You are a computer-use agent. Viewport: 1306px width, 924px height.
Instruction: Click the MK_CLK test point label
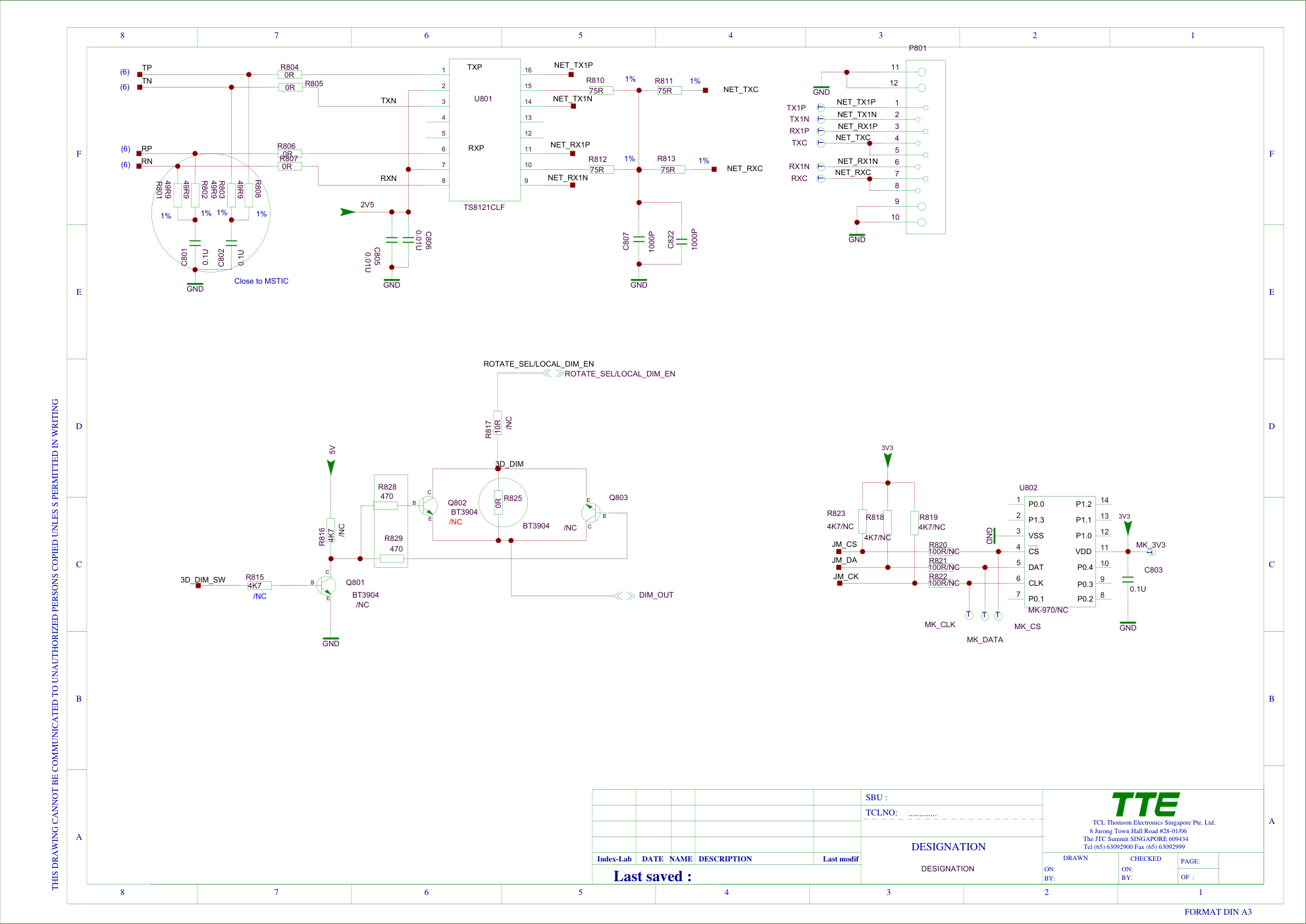tap(939, 625)
